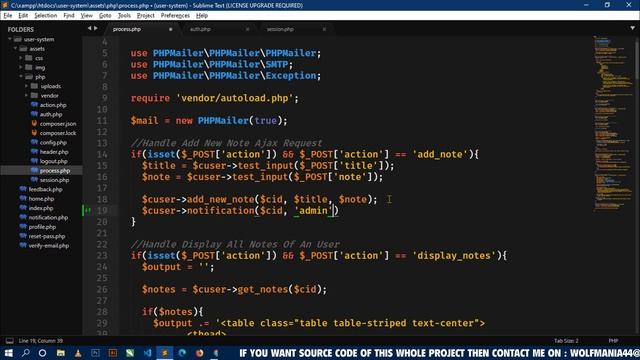Screen dimensions: 640x360
Task: Open the Tools menu
Action: click(124, 16)
